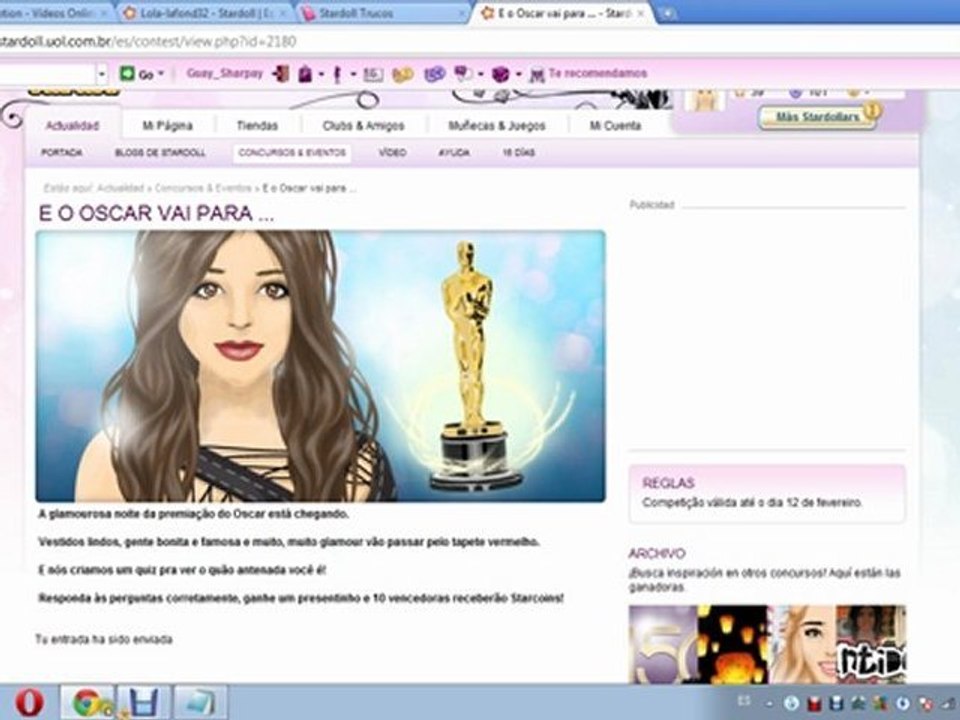Click the ARCHIVO heading
Image resolution: width=960 pixels, height=720 pixels.
pos(657,553)
